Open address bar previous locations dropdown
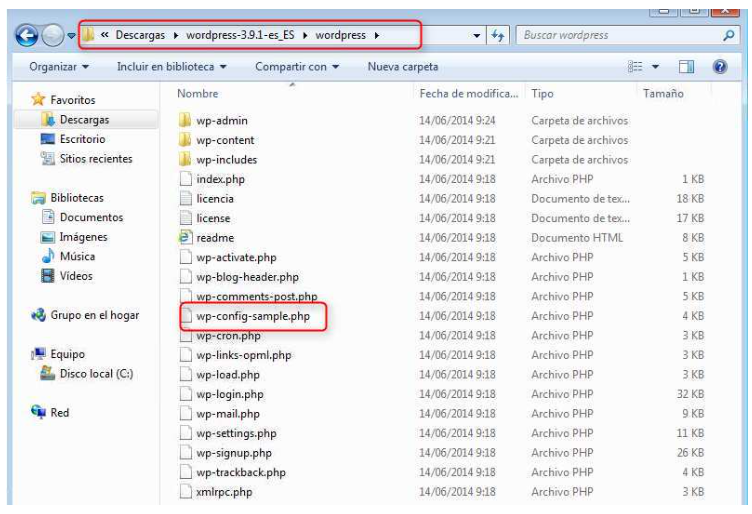The height and width of the screenshot is (514, 752). (477, 35)
